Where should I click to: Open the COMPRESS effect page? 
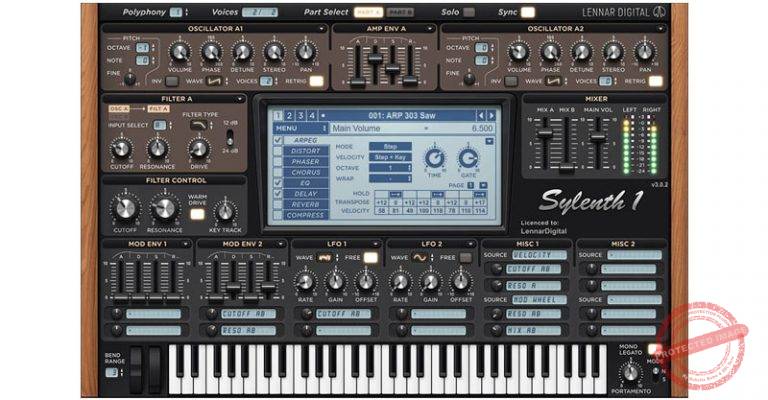point(306,215)
